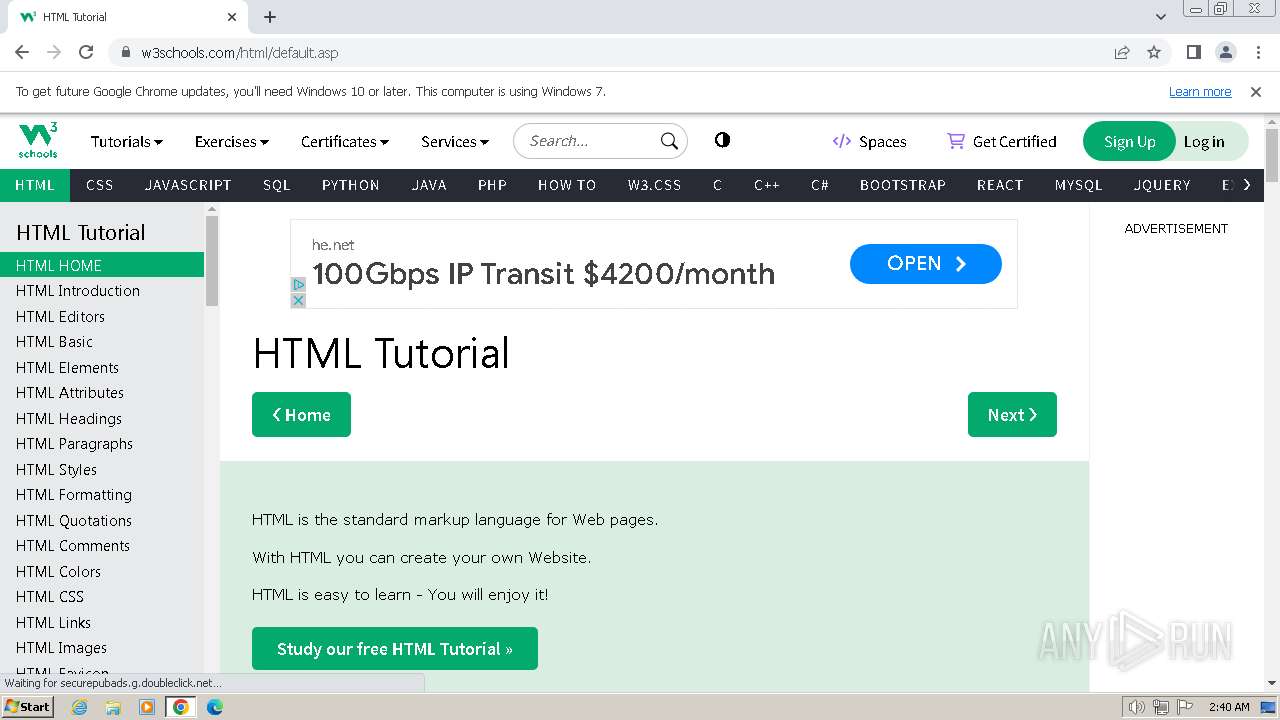Screen dimensions: 1280x720
Task: Click the Sign Up button
Action: pyautogui.click(x=1129, y=141)
